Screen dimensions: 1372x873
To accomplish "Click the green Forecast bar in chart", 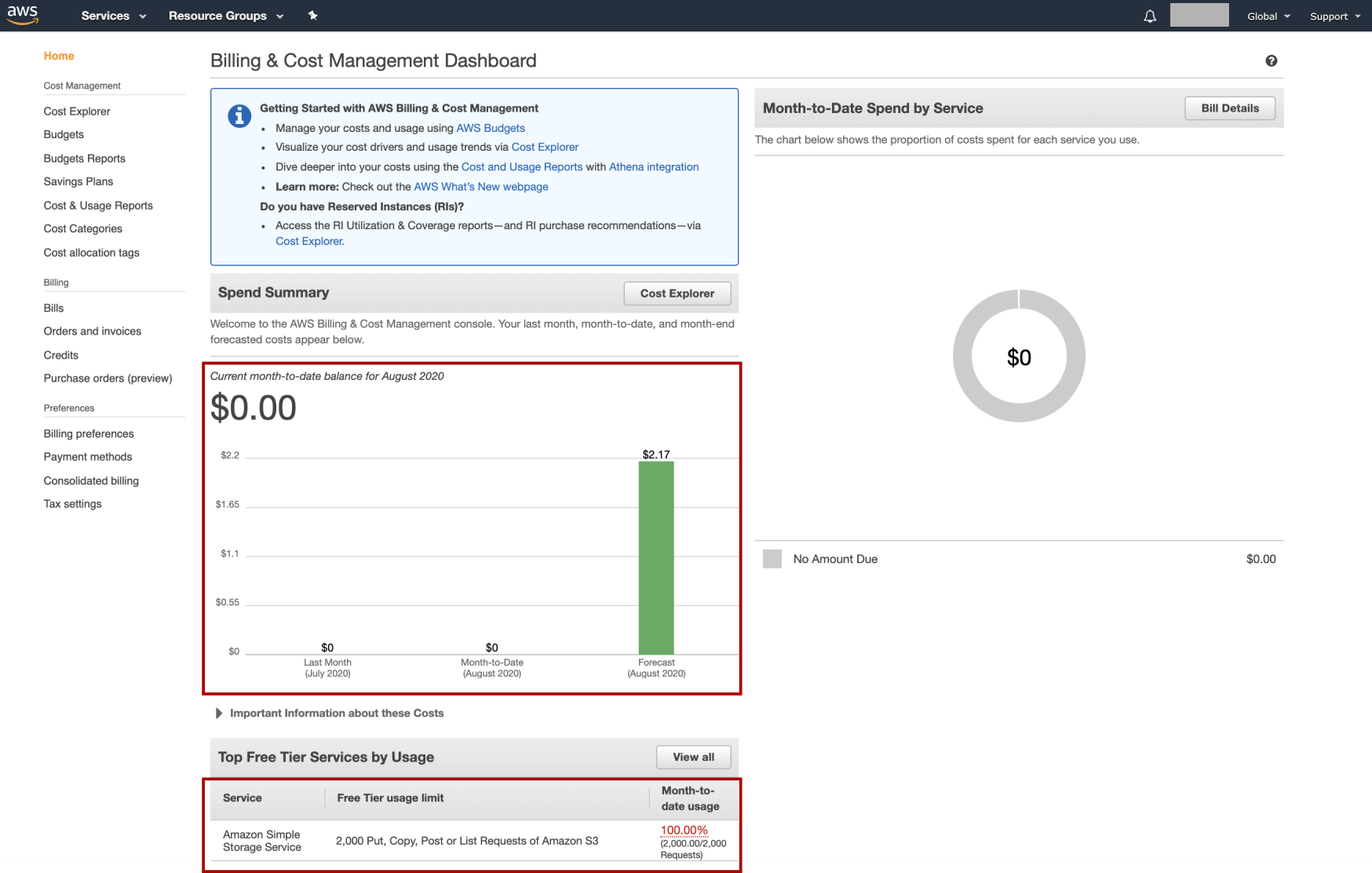I will pos(656,557).
